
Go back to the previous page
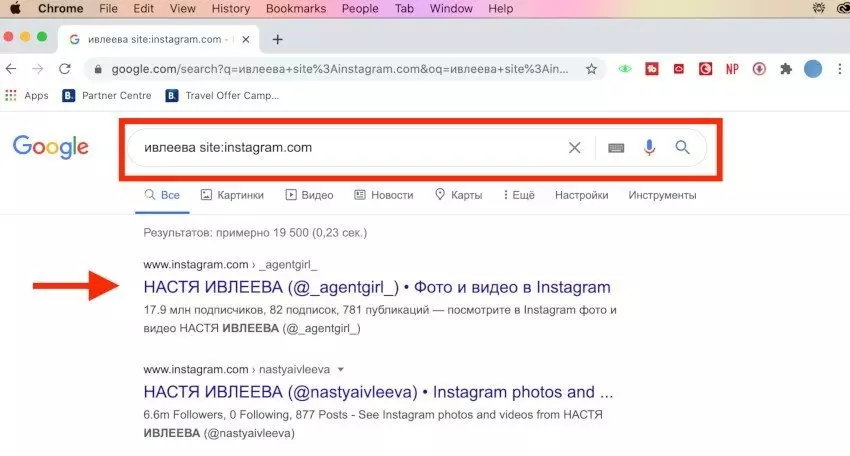(x=11, y=69)
